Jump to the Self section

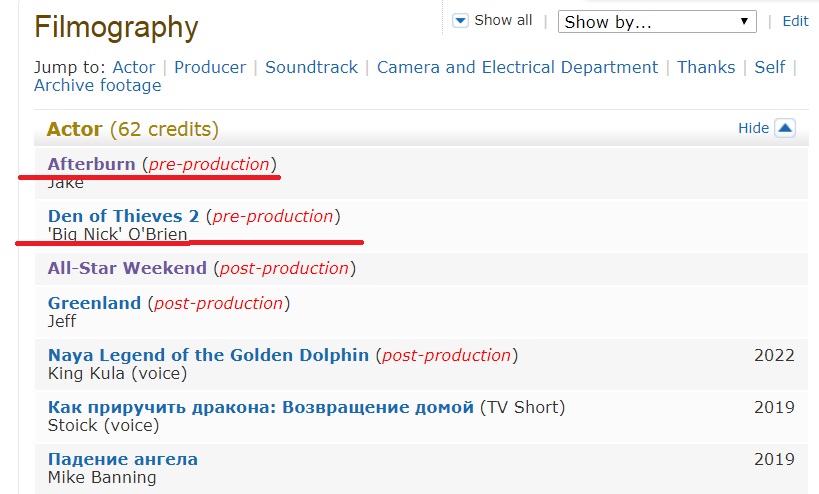pos(770,67)
